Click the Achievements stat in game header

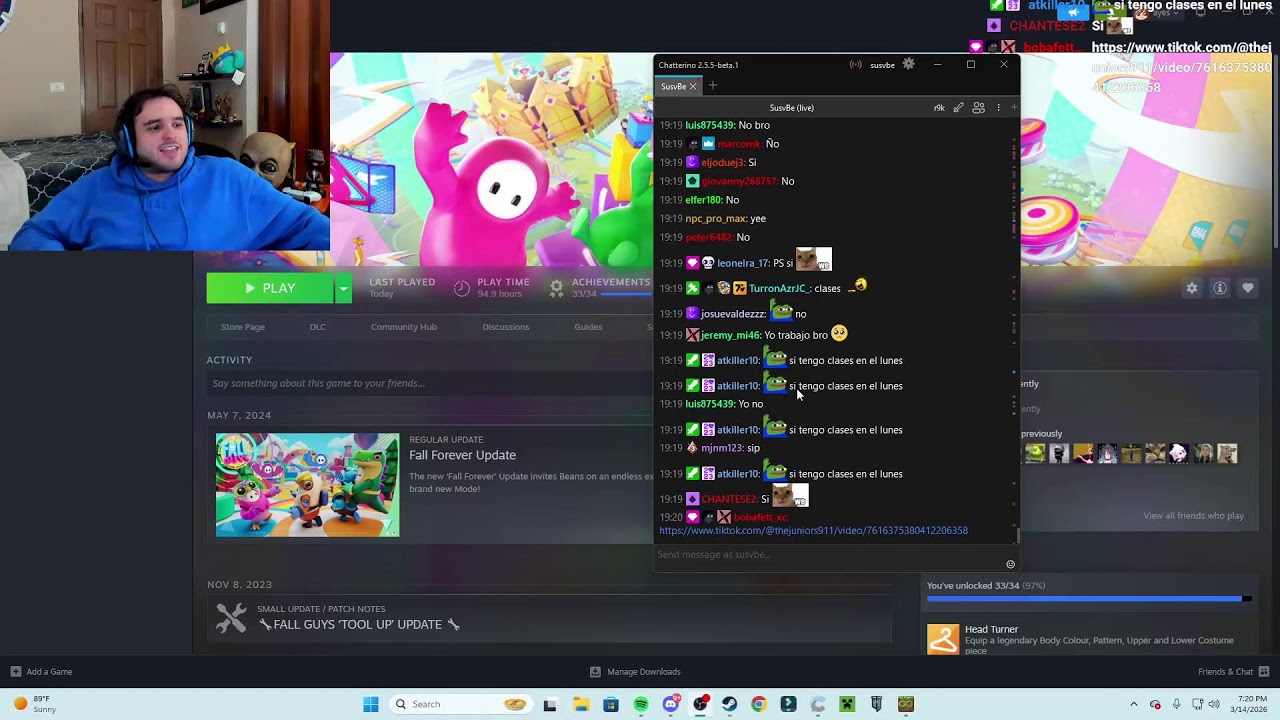(x=600, y=288)
